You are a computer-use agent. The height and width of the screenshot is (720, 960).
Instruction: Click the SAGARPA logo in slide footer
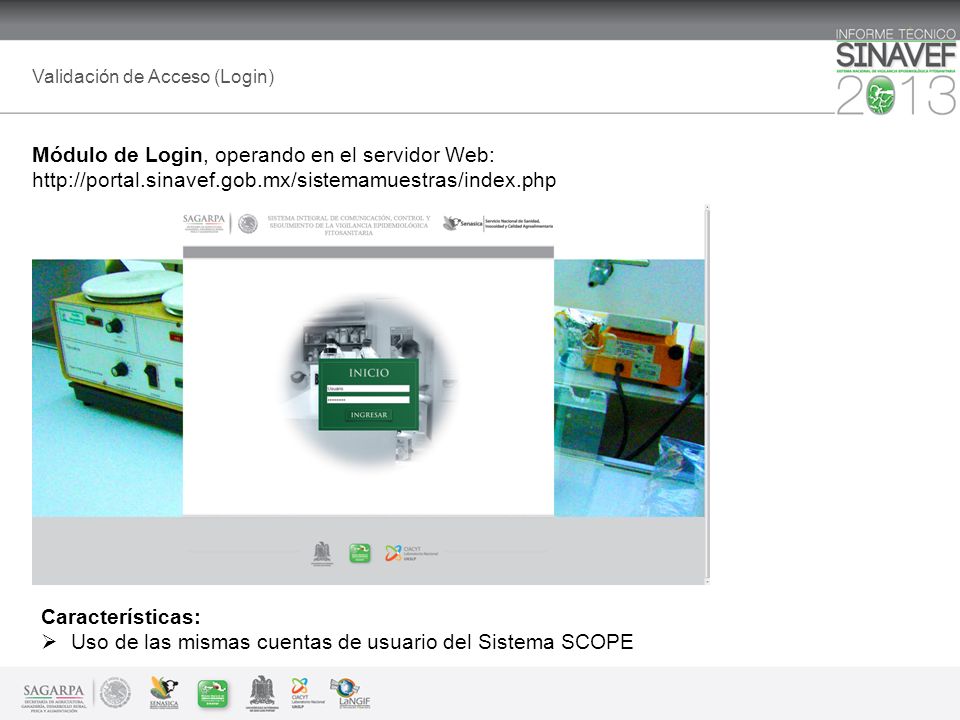click(53, 698)
